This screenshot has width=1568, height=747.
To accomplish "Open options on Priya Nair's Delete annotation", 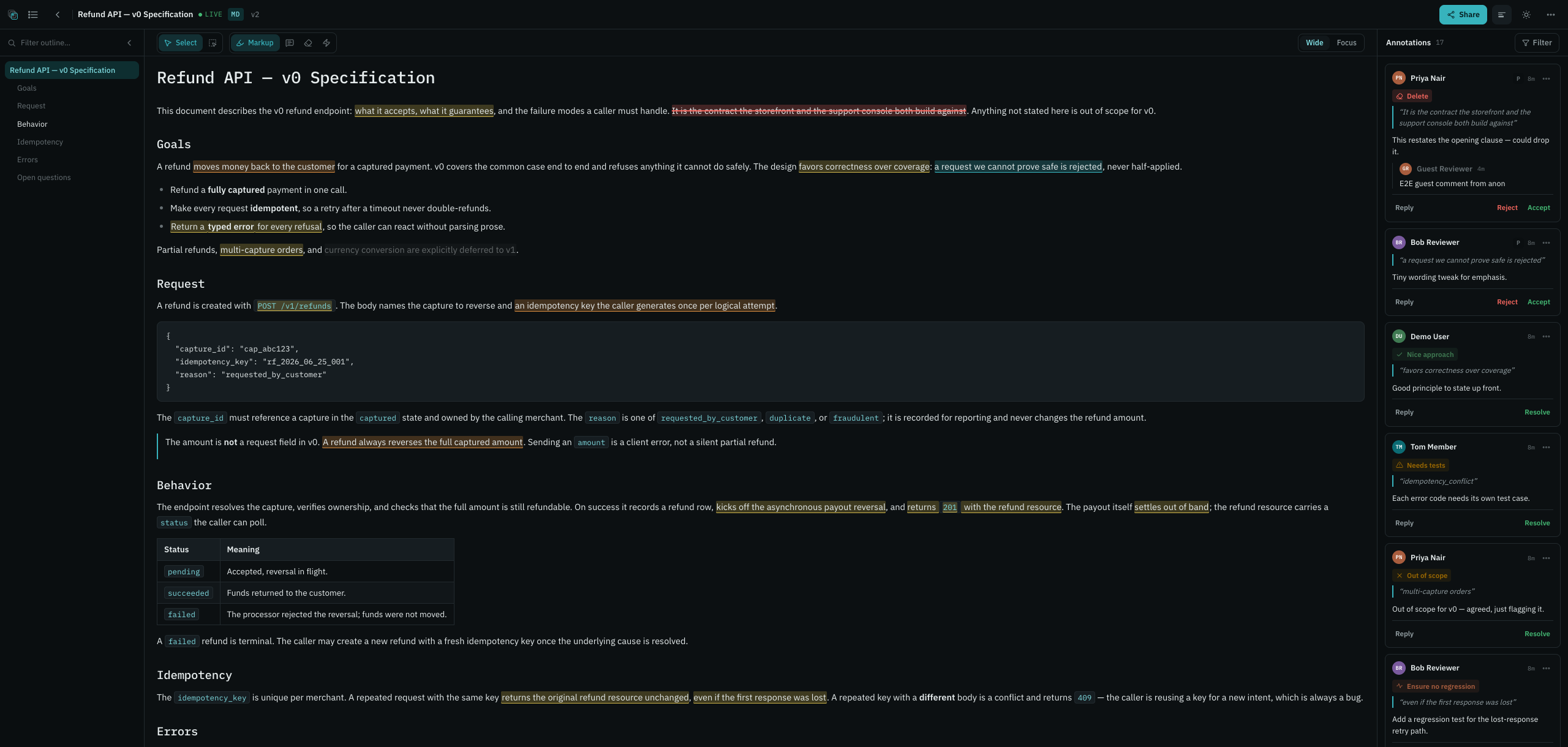I will [x=1546, y=79].
